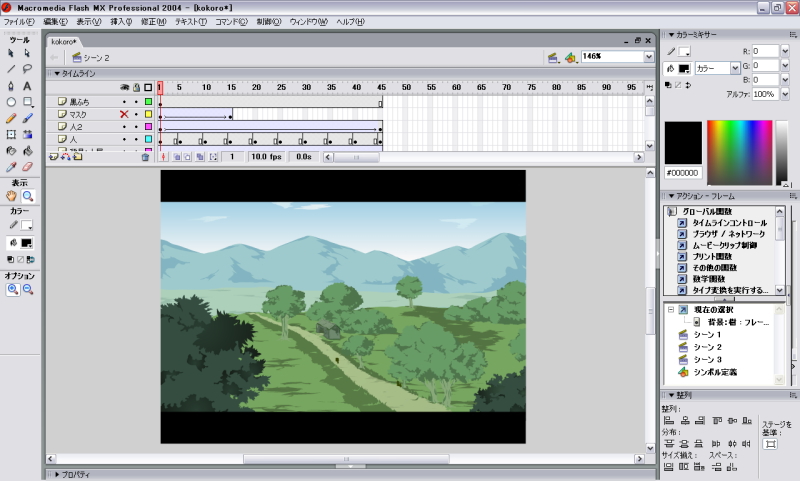
Task: Click toolbox black fill color swatch
Action: point(27,243)
